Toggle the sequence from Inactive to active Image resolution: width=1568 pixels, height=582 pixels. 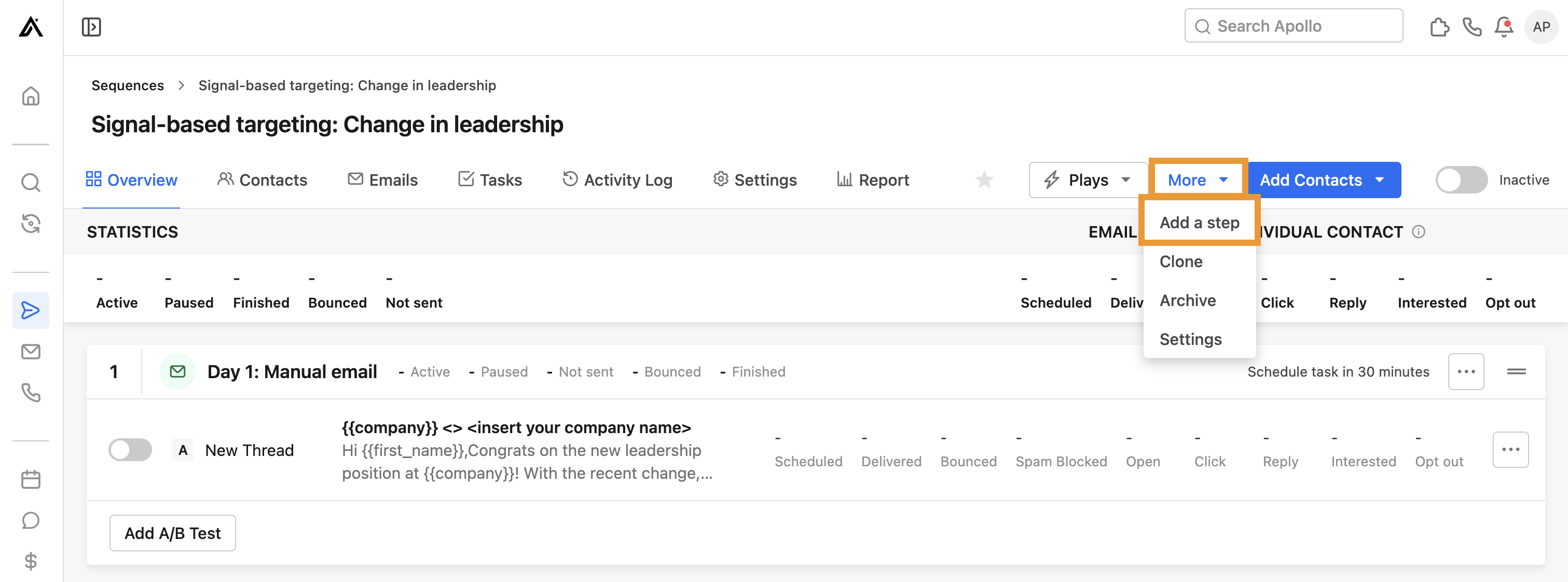coord(1461,179)
